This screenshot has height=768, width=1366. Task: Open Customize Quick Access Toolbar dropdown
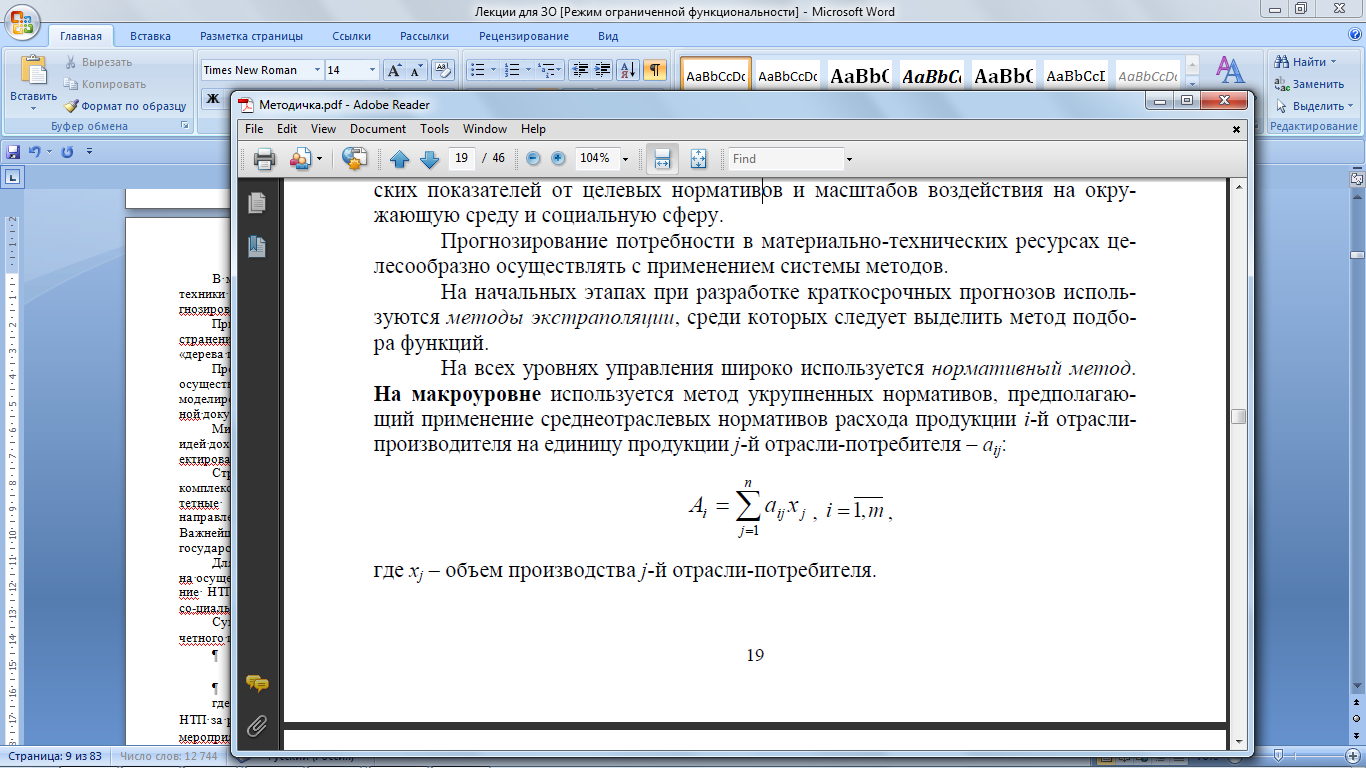pos(89,152)
